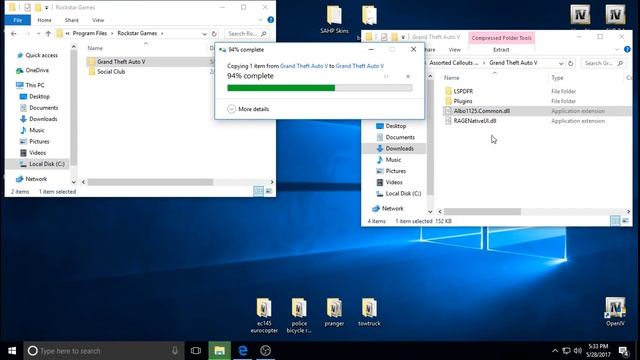
Task: Open View tab in Rockstar Games window
Action: (98, 20)
